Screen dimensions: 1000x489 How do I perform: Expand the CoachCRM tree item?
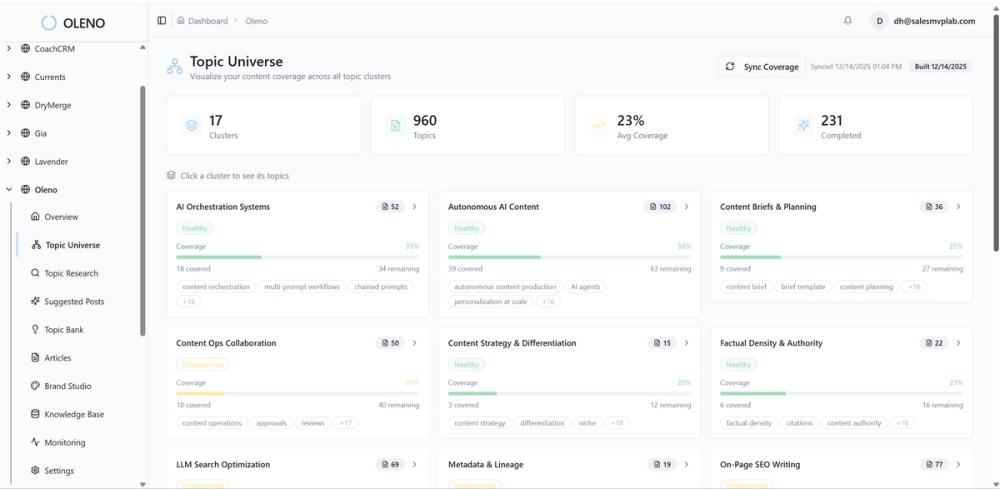click(9, 48)
